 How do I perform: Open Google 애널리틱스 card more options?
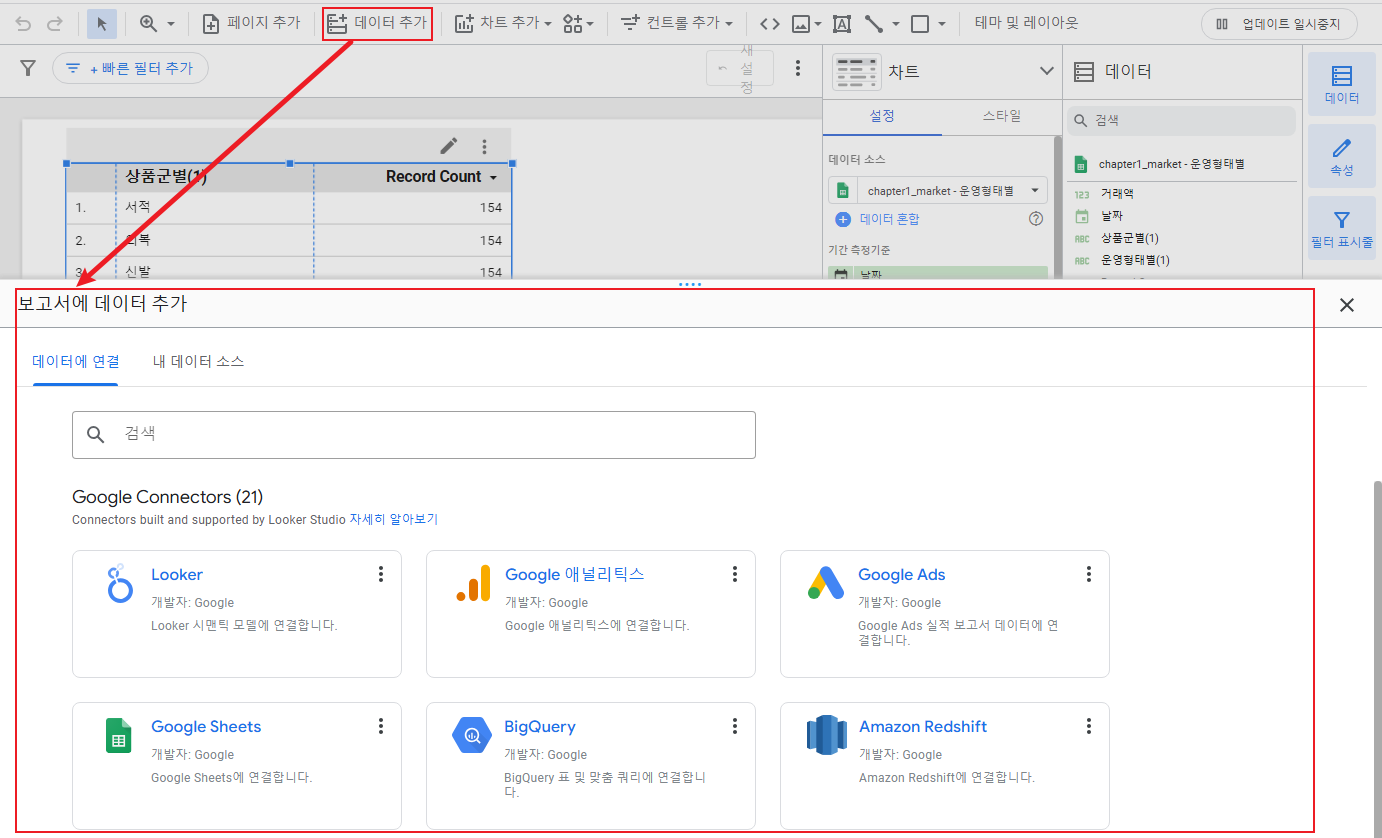click(x=734, y=574)
